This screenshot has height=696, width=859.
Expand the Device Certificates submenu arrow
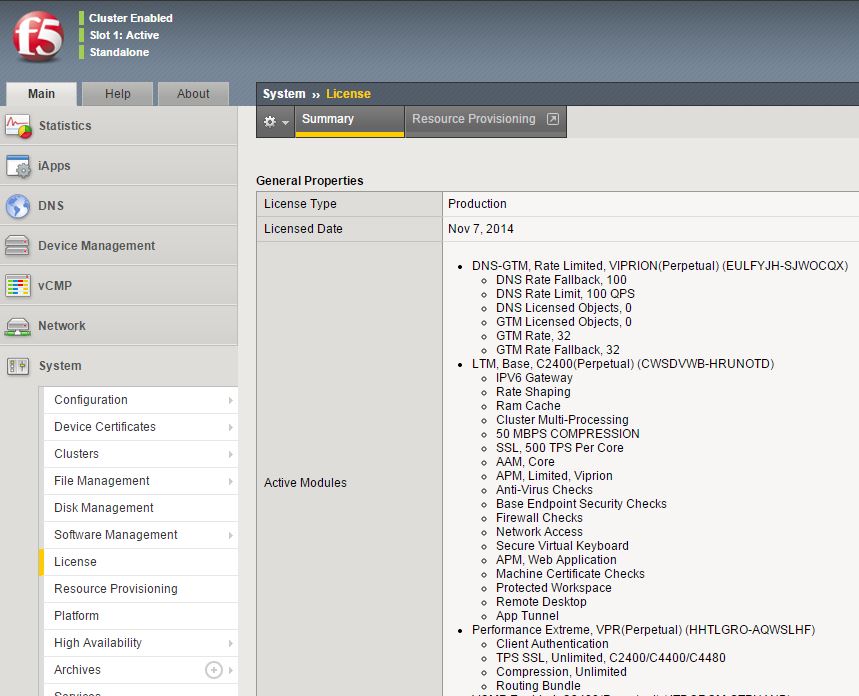click(x=231, y=427)
